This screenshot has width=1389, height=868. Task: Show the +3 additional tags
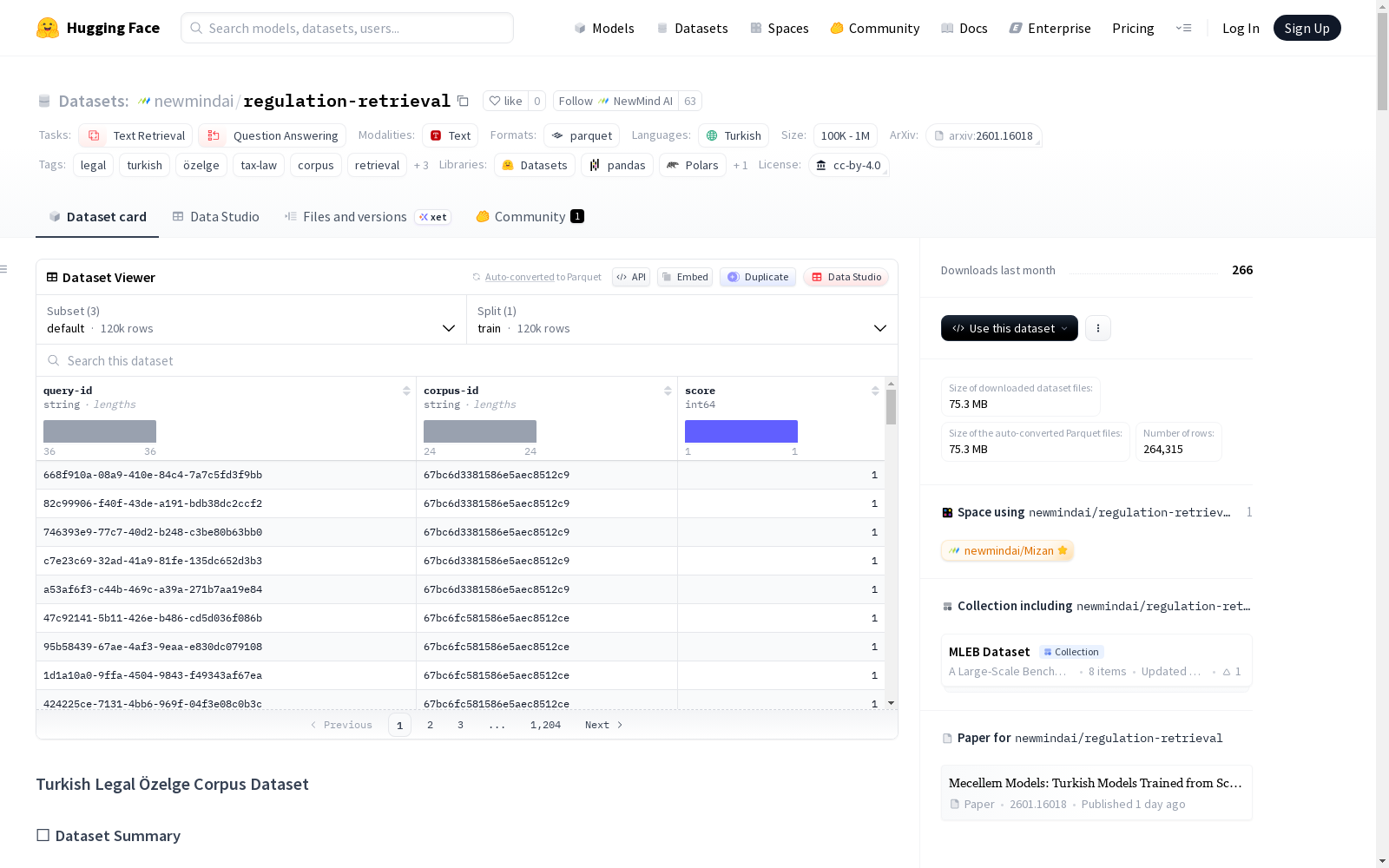click(421, 165)
